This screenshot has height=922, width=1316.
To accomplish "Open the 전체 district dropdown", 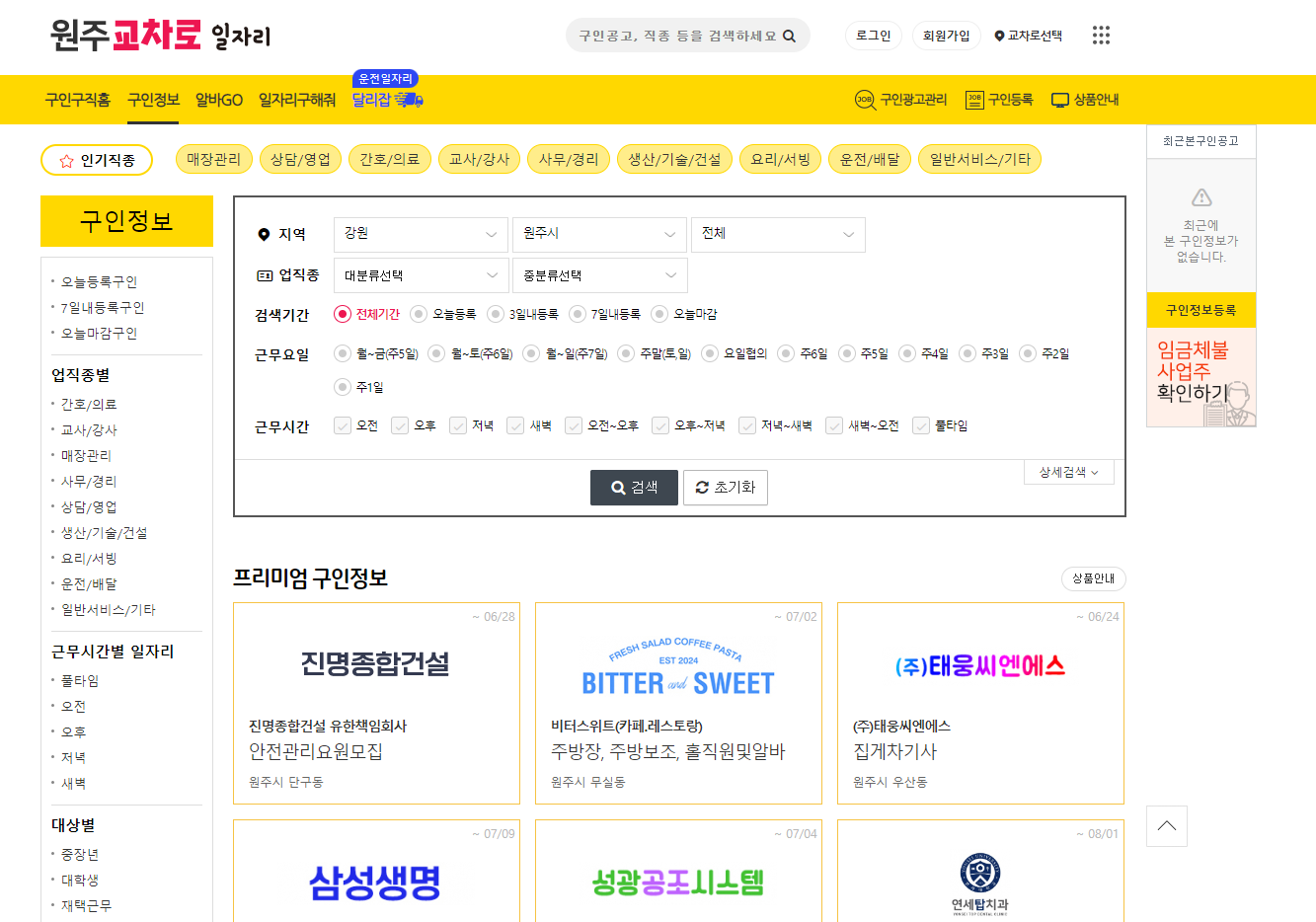I will (x=778, y=234).
